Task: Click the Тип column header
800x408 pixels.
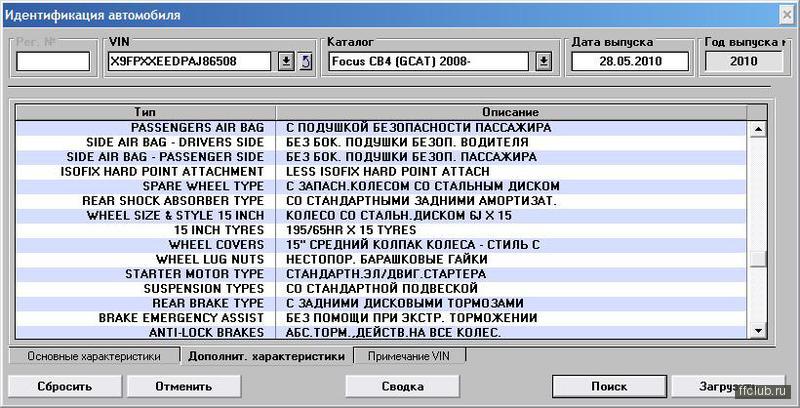Action: (x=145, y=112)
